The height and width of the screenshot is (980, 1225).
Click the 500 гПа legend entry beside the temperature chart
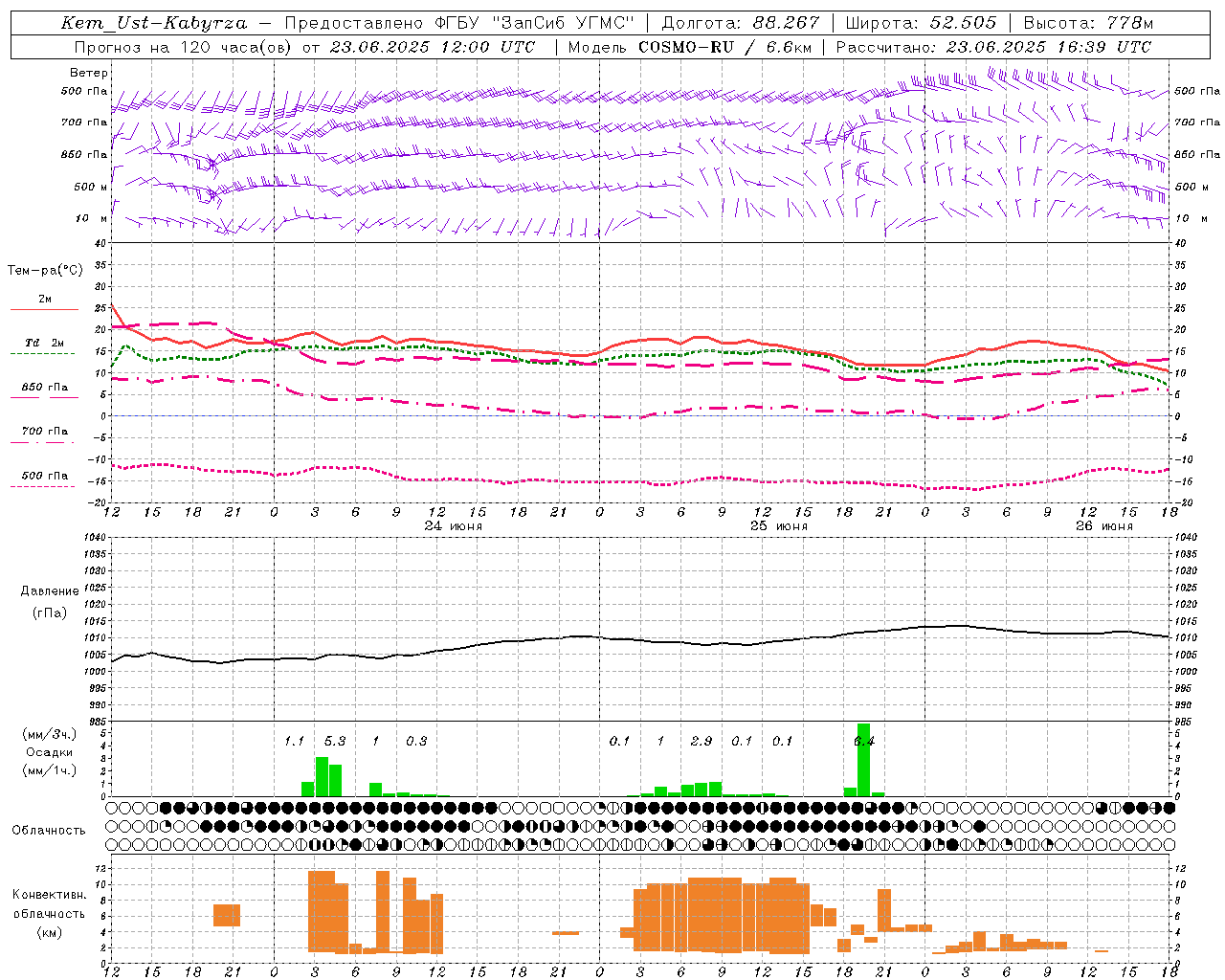(x=44, y=475)
